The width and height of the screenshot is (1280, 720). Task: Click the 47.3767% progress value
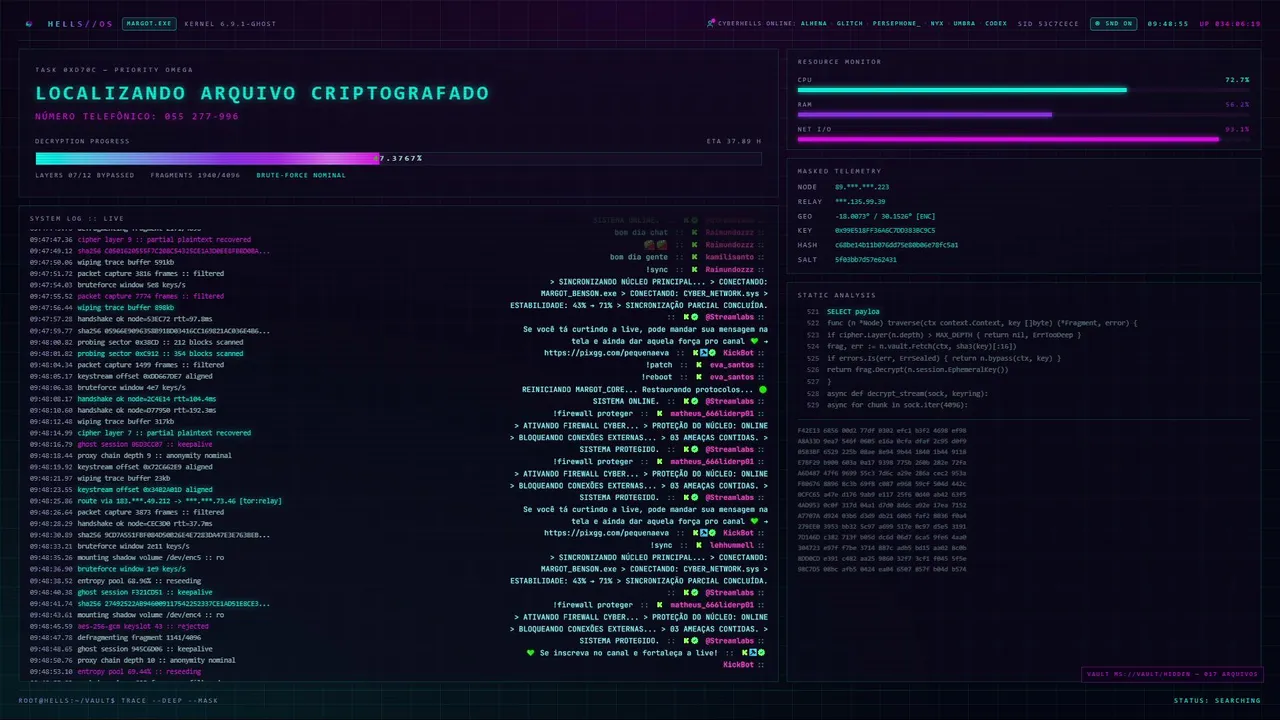click(x=399, y=158)
